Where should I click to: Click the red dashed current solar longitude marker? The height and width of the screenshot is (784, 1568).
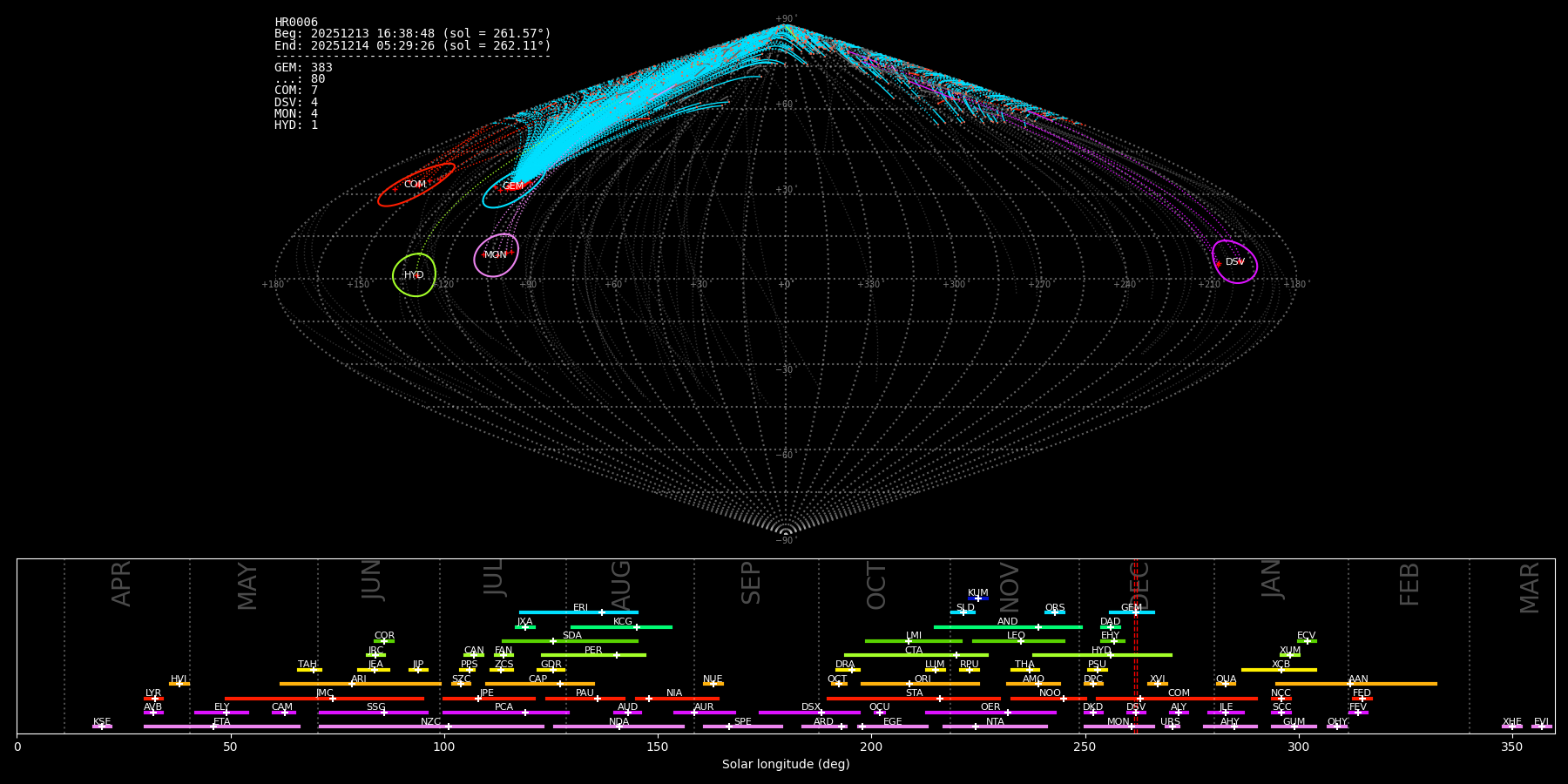coord(1135,645)
